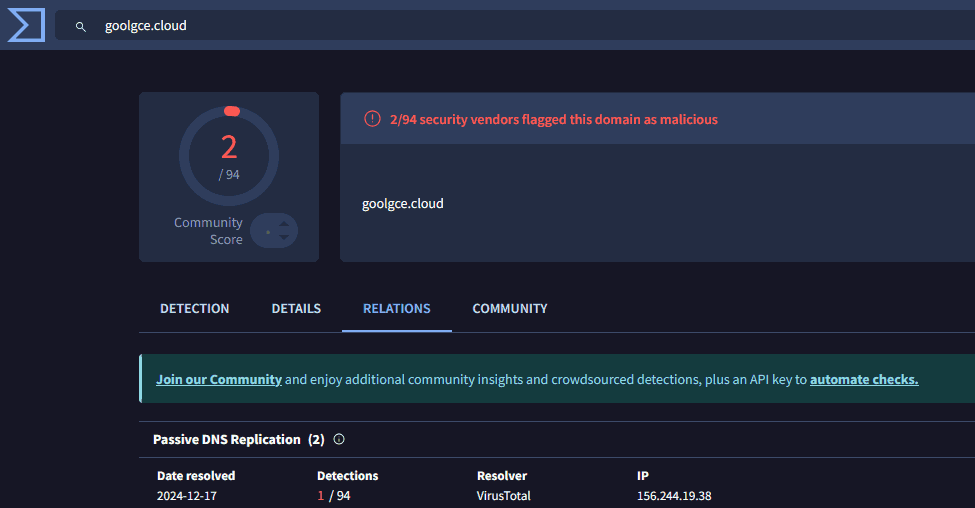
Task: Downvote the community score arrow
Action: 284,238
